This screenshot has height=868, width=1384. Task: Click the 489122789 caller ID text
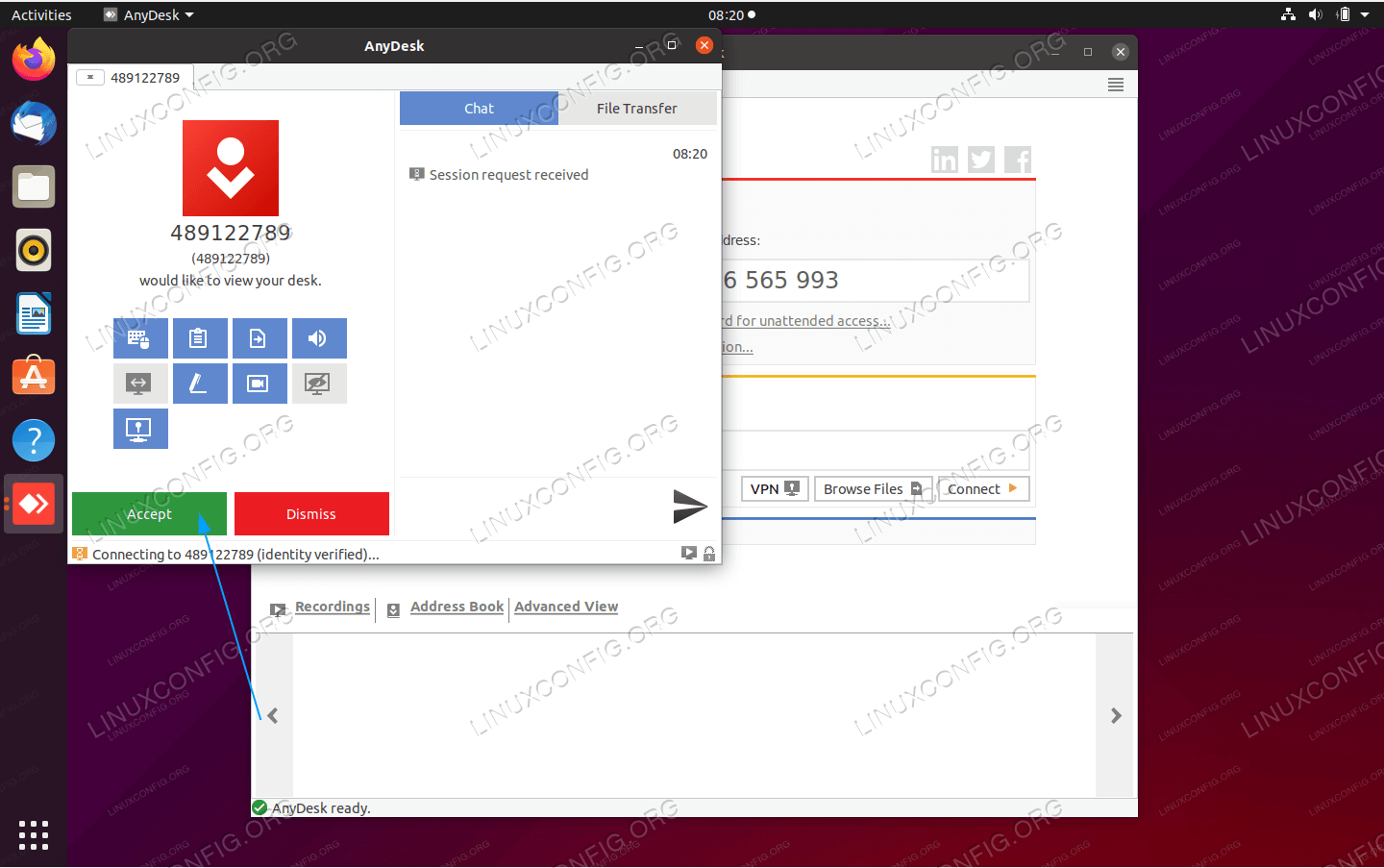tap(231, 233)
